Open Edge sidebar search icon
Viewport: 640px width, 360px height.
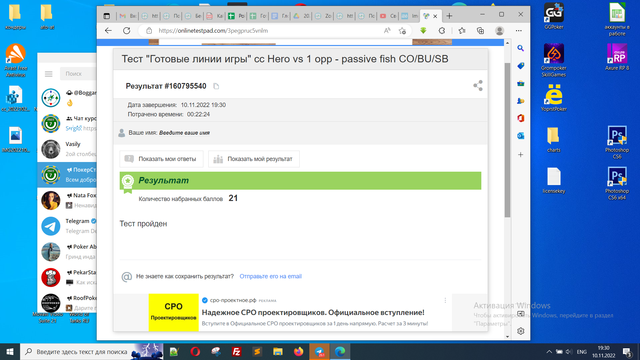(x=520, y=48)
